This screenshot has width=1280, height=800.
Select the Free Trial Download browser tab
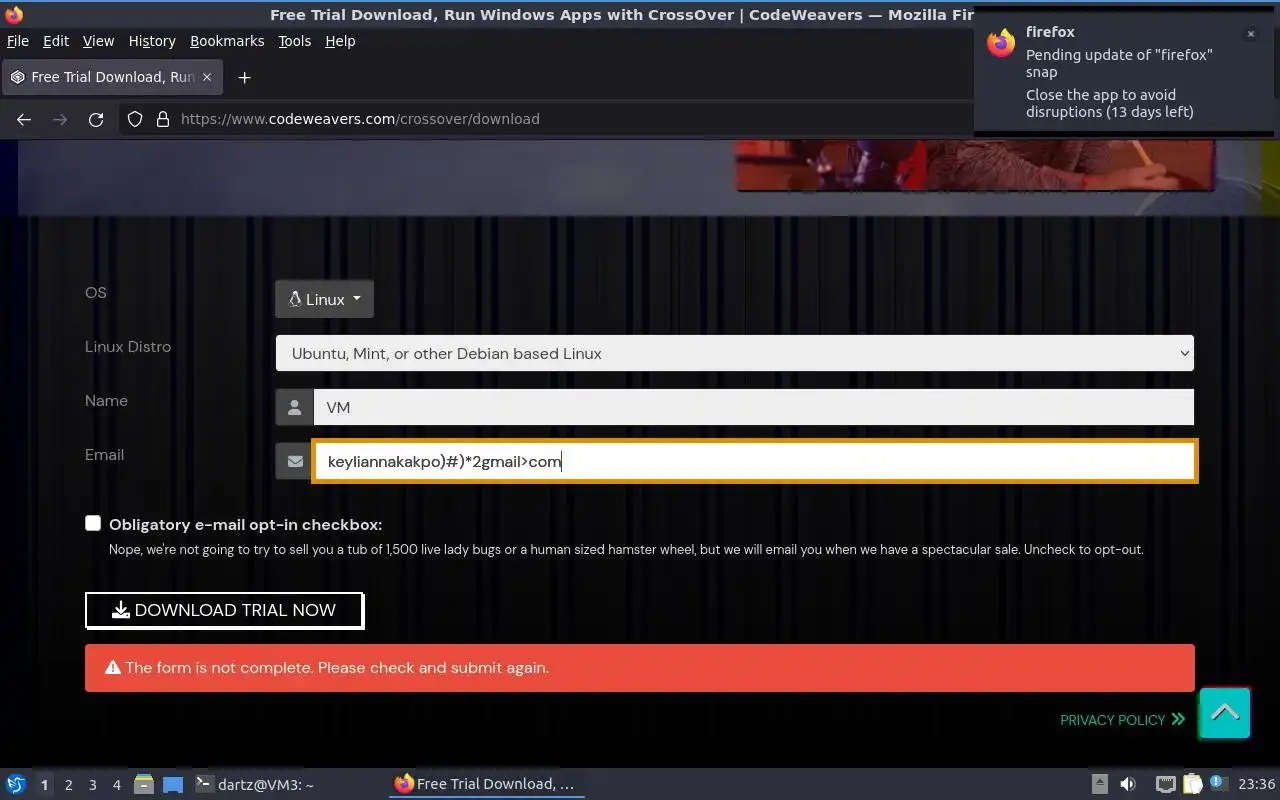click(112, 77)
